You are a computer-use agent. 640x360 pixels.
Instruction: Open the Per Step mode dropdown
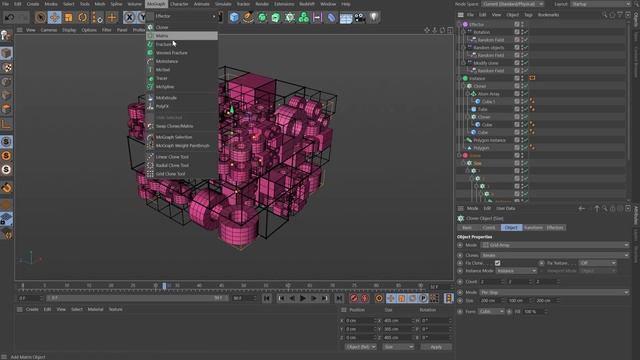(x=555, y=293)
